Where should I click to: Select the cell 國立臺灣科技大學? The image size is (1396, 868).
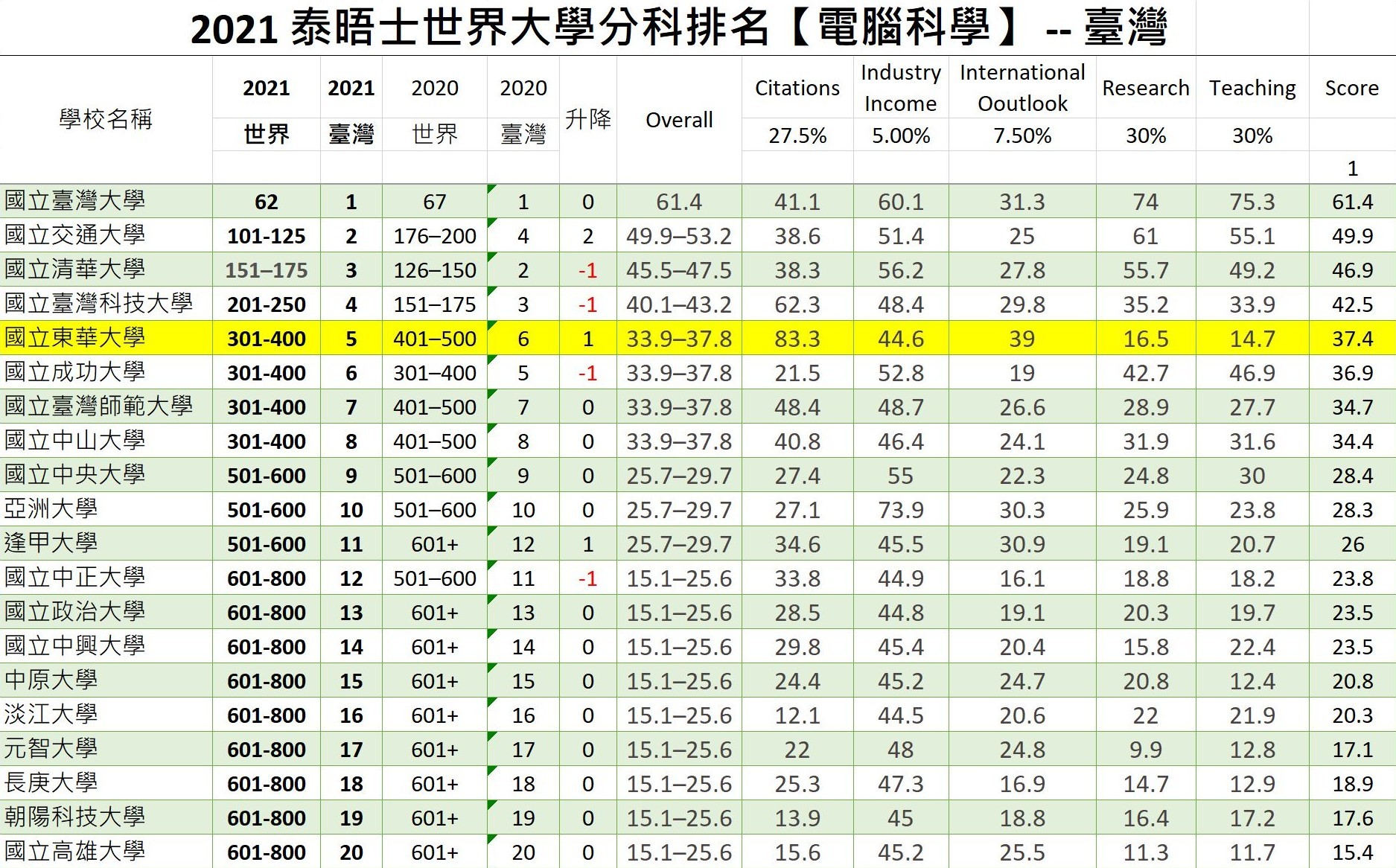click(x=106, y=304)
